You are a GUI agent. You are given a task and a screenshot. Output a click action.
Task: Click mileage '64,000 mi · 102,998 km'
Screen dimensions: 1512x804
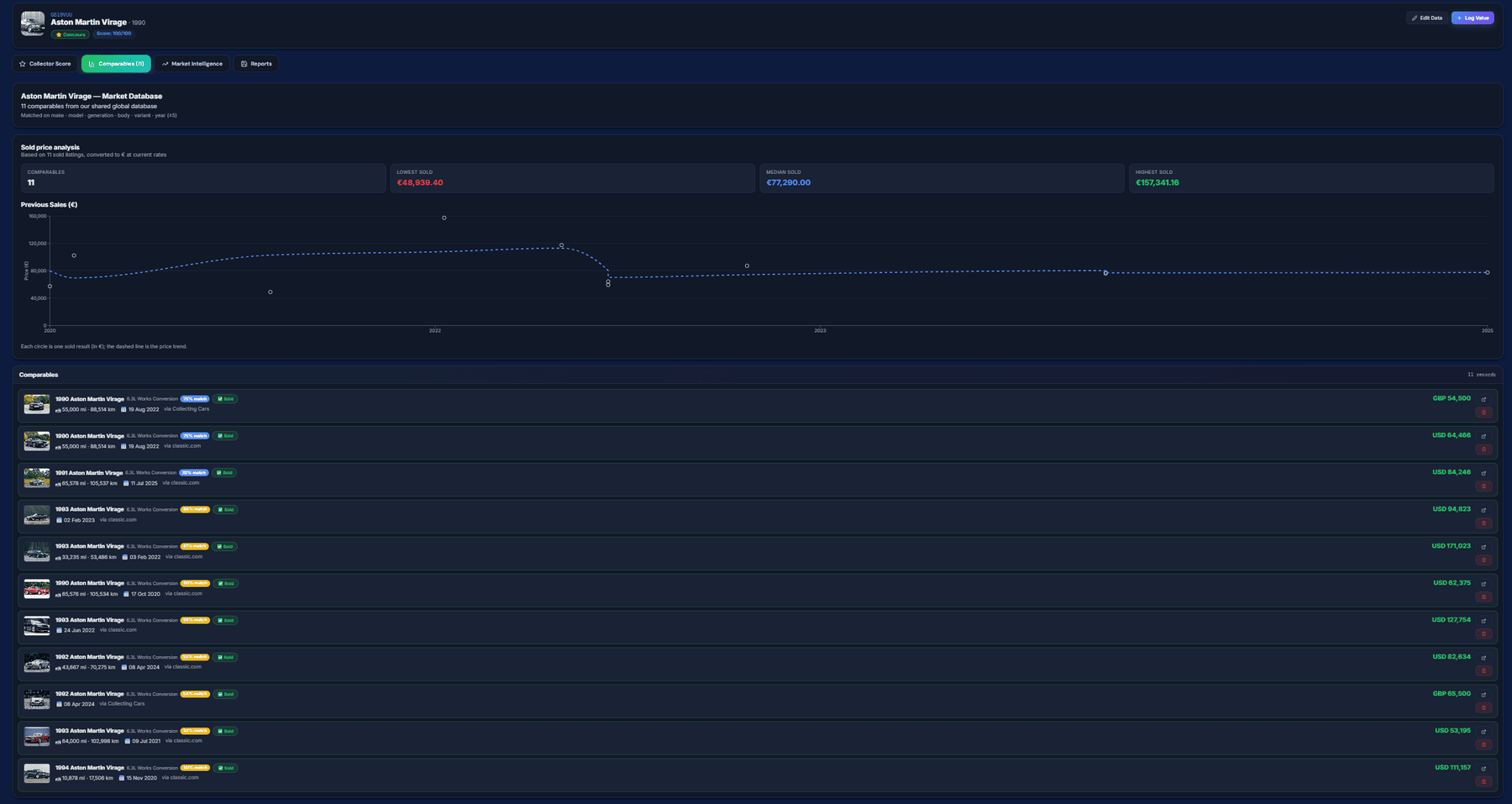(x=90, y=741)
